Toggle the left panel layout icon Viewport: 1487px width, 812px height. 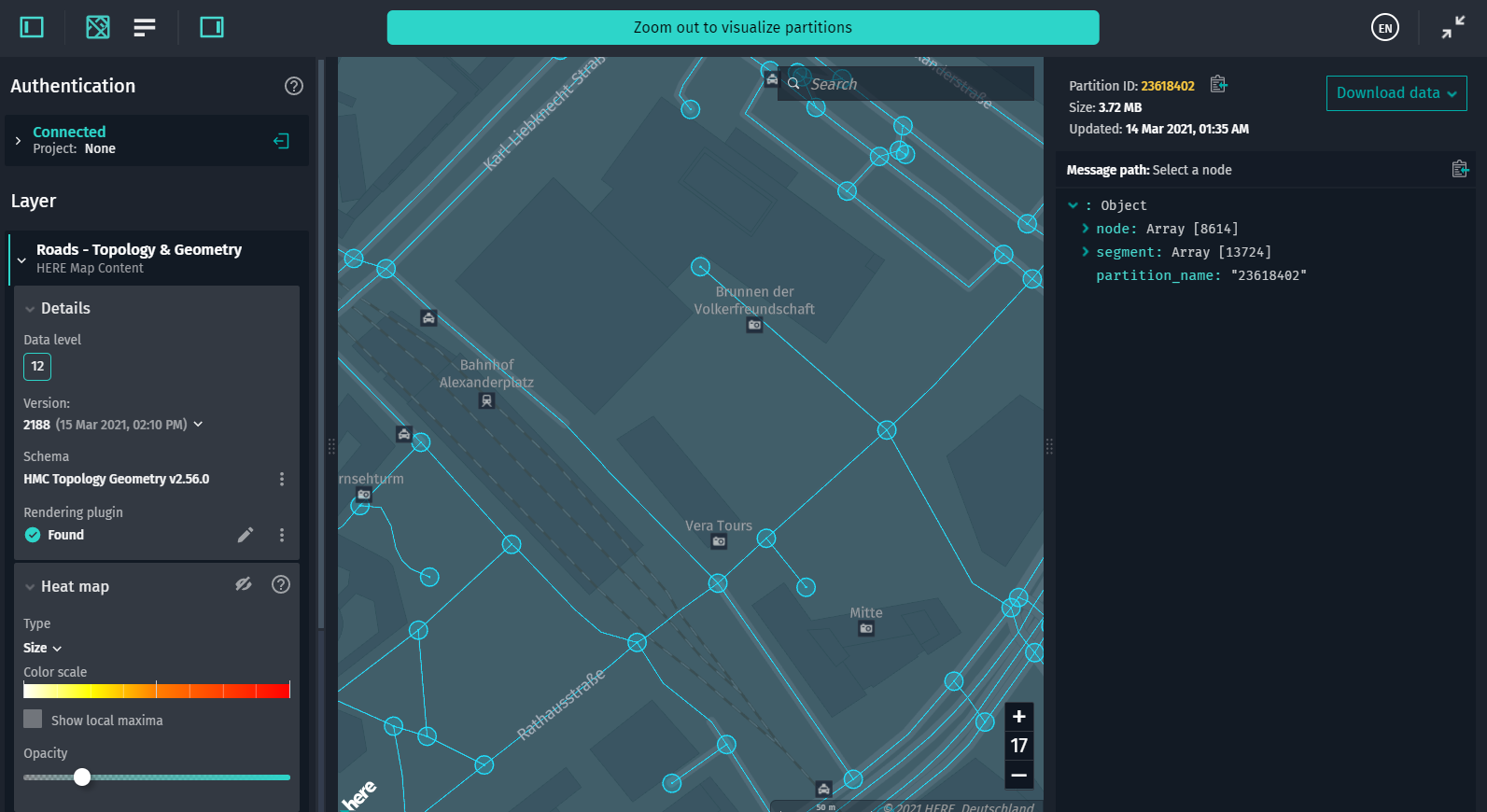pyautogui.click(x=32, y=27)
